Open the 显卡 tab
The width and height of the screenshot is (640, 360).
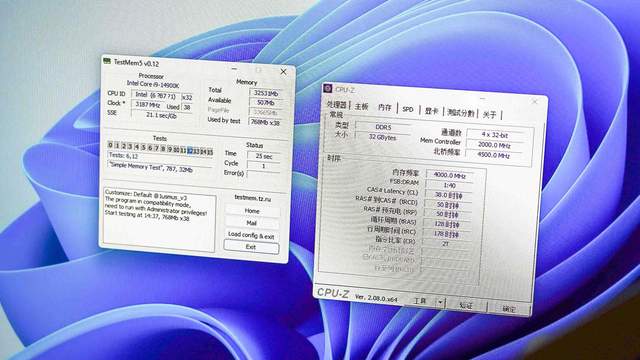coord(431,110)
